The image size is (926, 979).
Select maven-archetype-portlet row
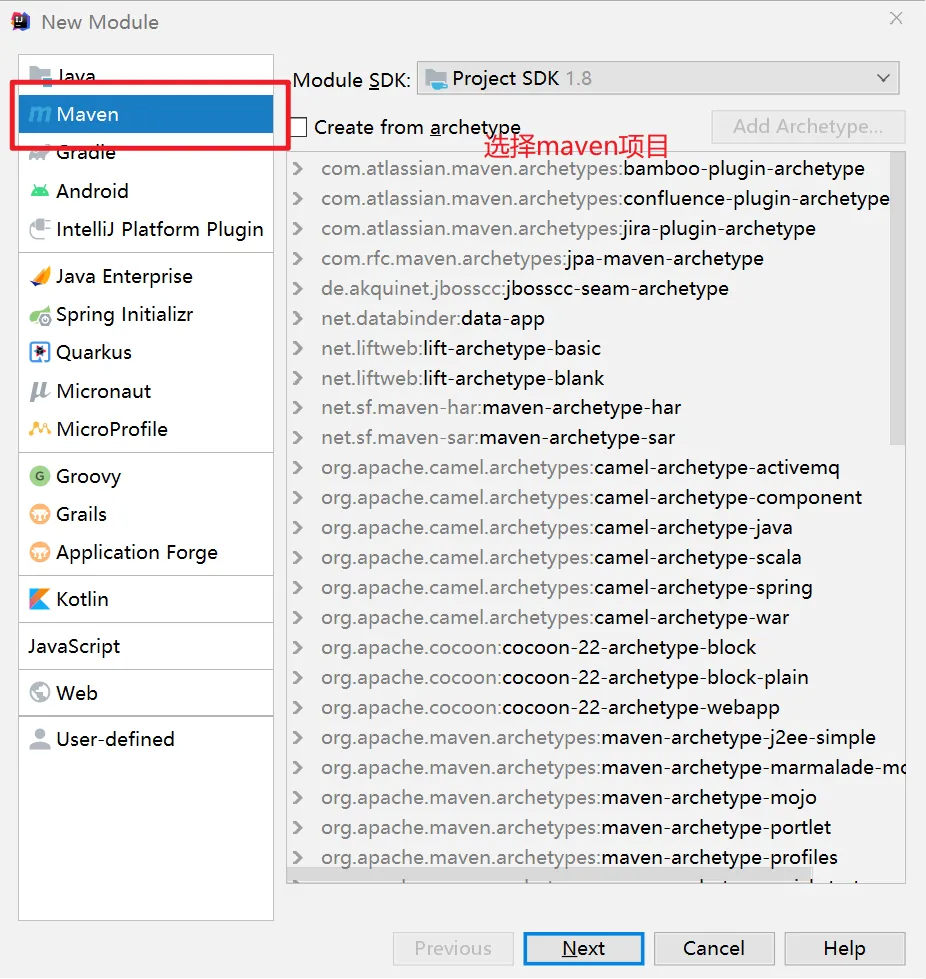[x=596, y=827]
